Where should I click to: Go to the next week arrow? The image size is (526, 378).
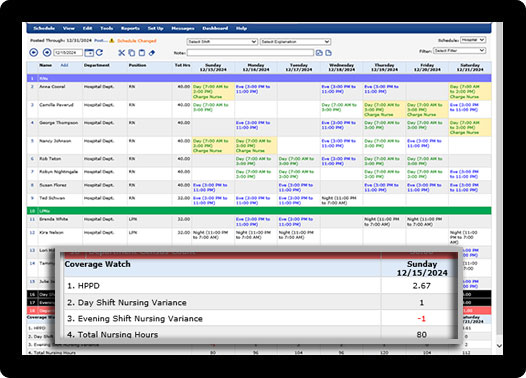pyautogui.click(x=47, y=52)
